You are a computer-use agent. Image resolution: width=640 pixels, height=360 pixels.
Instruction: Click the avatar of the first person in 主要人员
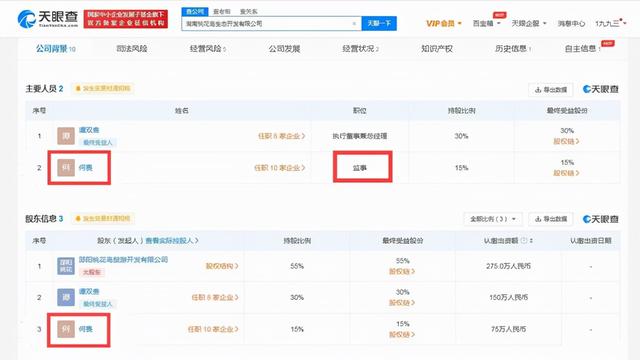pyautogui.click(x=66, y=136)
